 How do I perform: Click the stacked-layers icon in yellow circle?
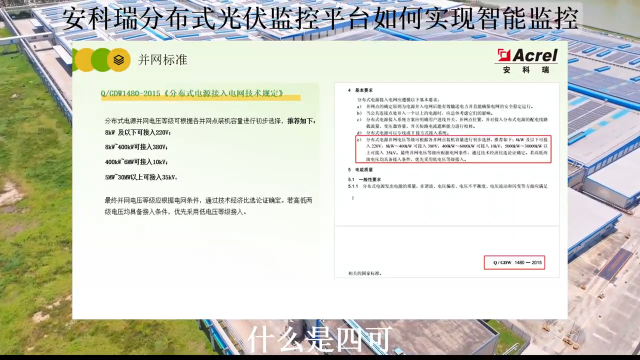coord(119,60)
